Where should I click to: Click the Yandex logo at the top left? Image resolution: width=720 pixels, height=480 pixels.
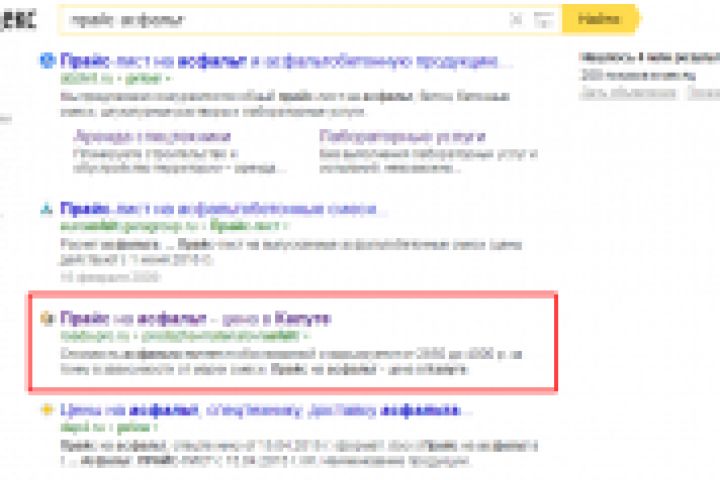17,19
